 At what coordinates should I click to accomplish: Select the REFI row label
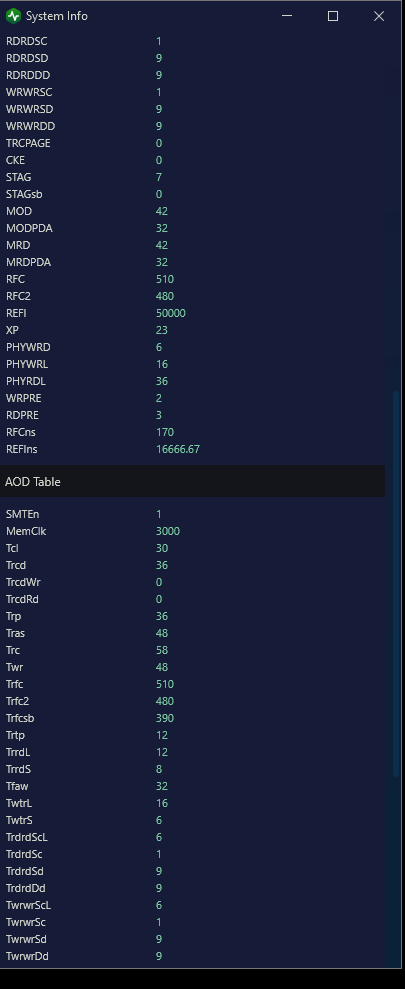tap(16, 313)
